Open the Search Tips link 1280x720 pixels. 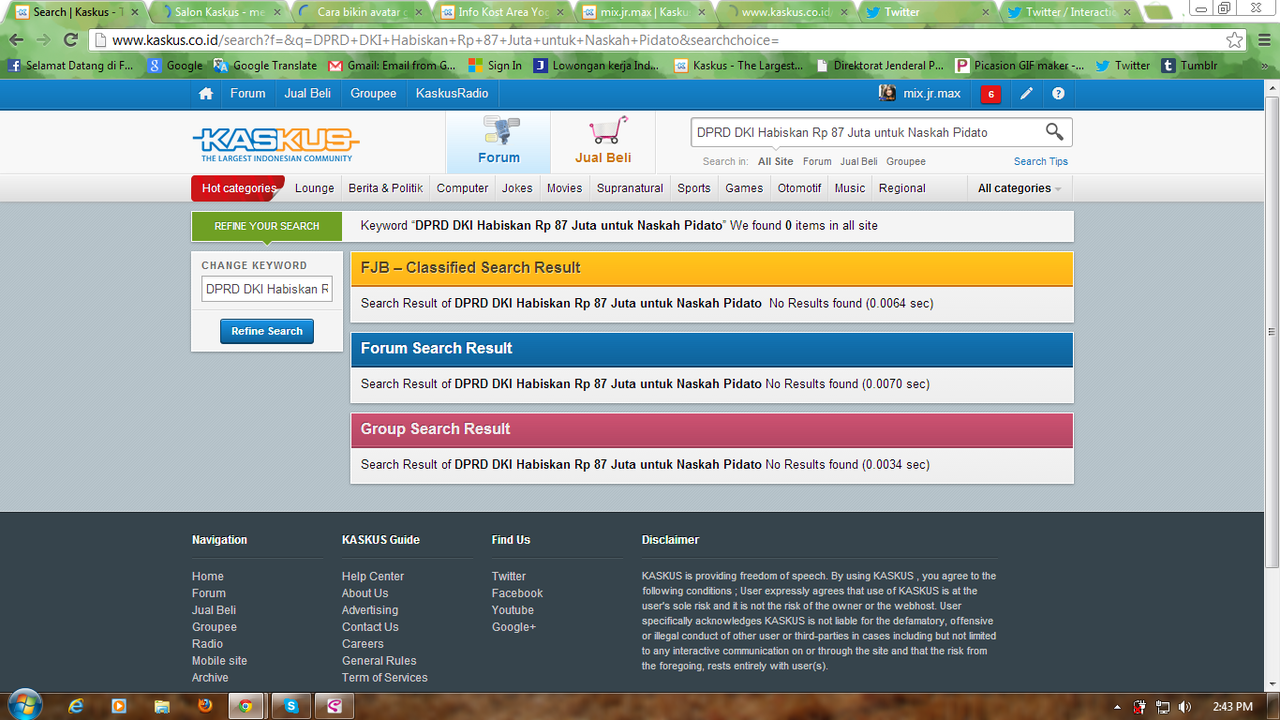[x=1041, y=161]
